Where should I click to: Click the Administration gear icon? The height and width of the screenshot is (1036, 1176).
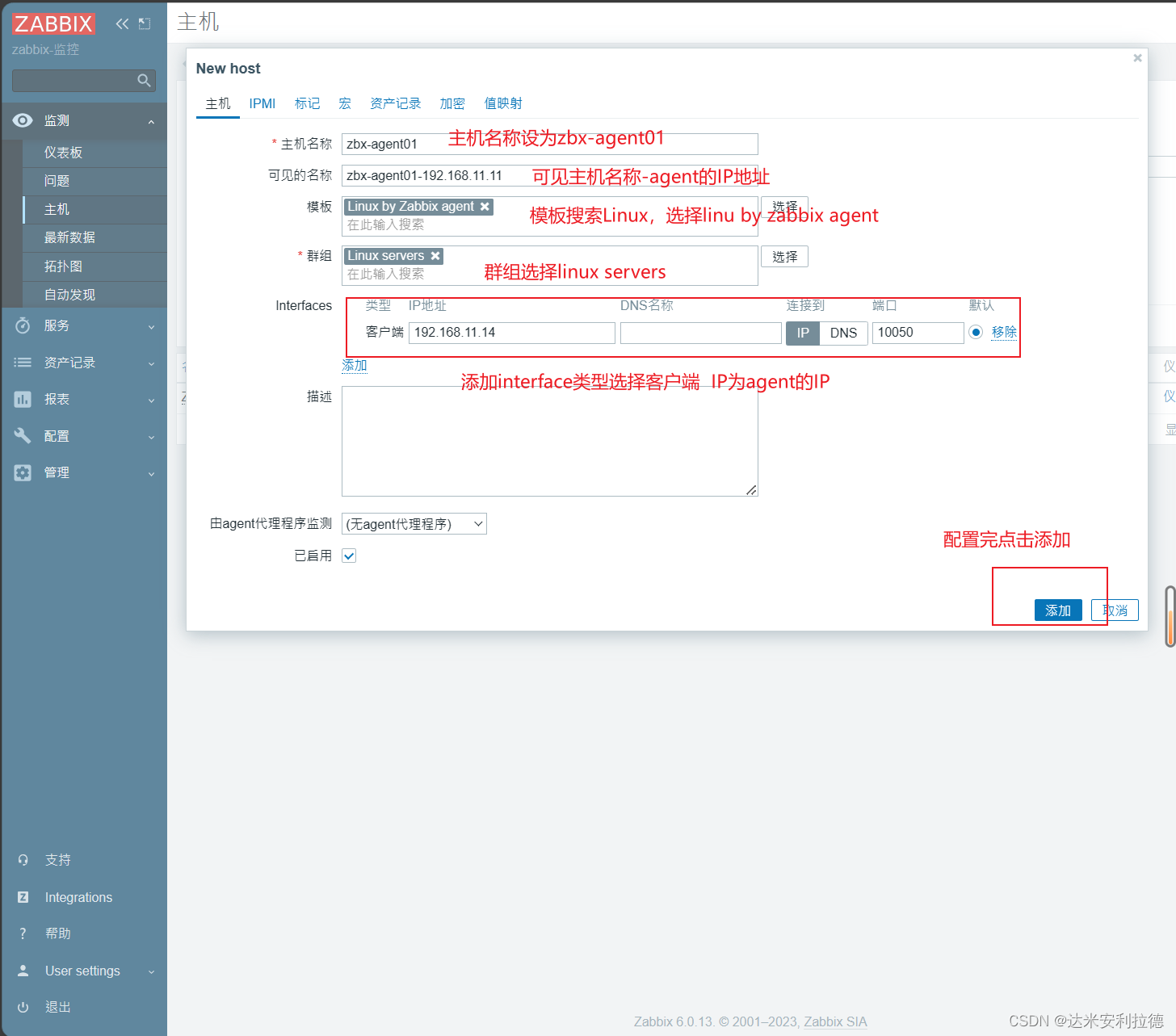click(x=23, y=472)
